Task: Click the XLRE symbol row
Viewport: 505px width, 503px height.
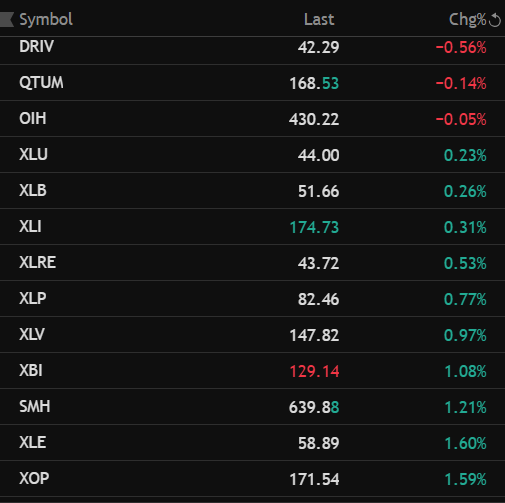Action: click(252, 263)
